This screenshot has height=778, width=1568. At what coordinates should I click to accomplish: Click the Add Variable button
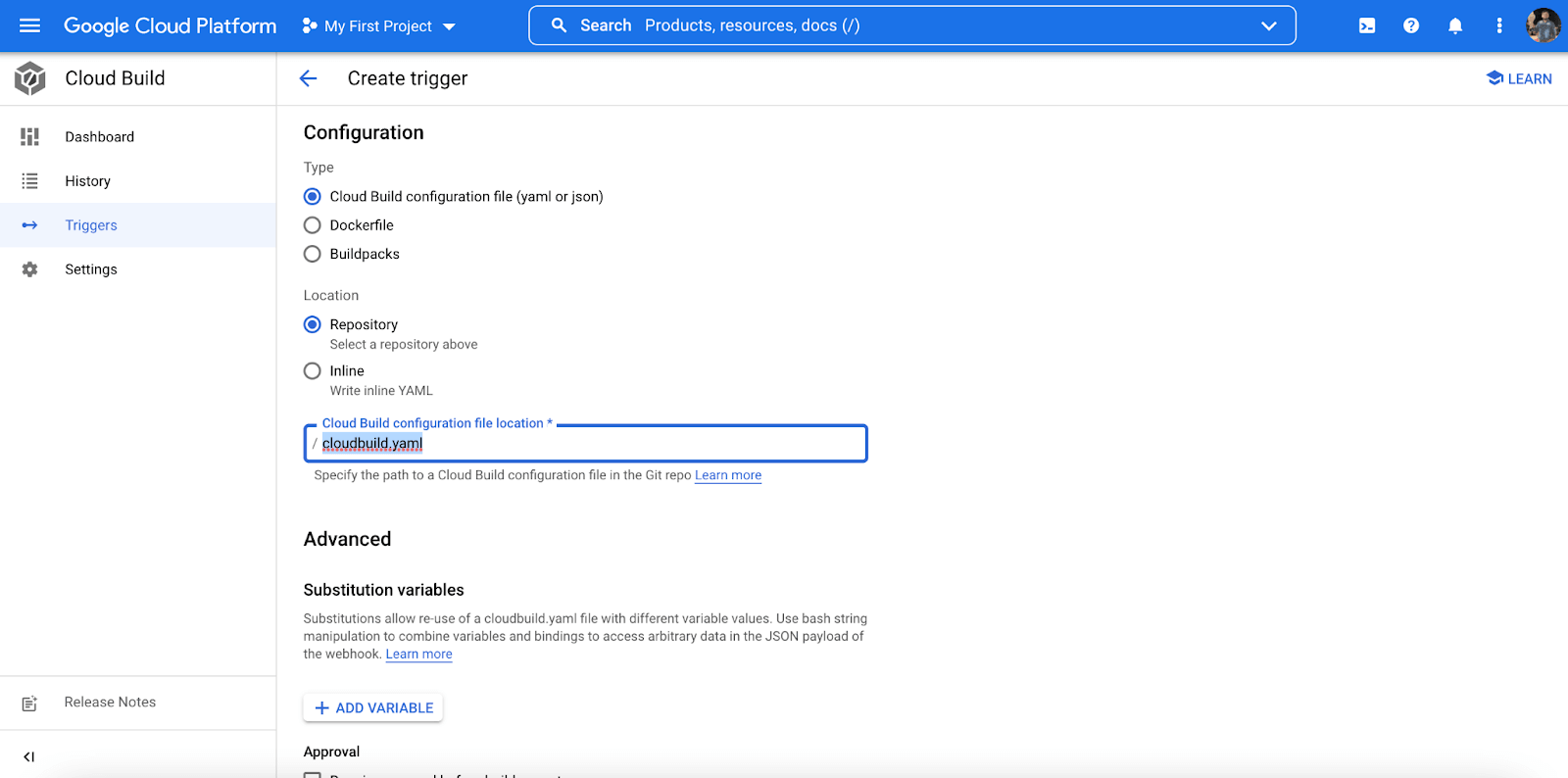point(373,707)
